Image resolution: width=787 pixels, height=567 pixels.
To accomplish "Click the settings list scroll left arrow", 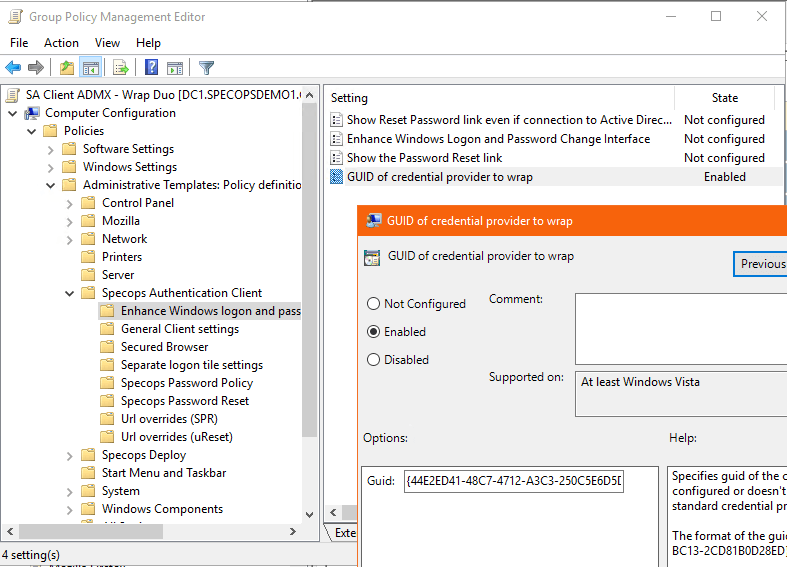I will [x=333, y=512].
